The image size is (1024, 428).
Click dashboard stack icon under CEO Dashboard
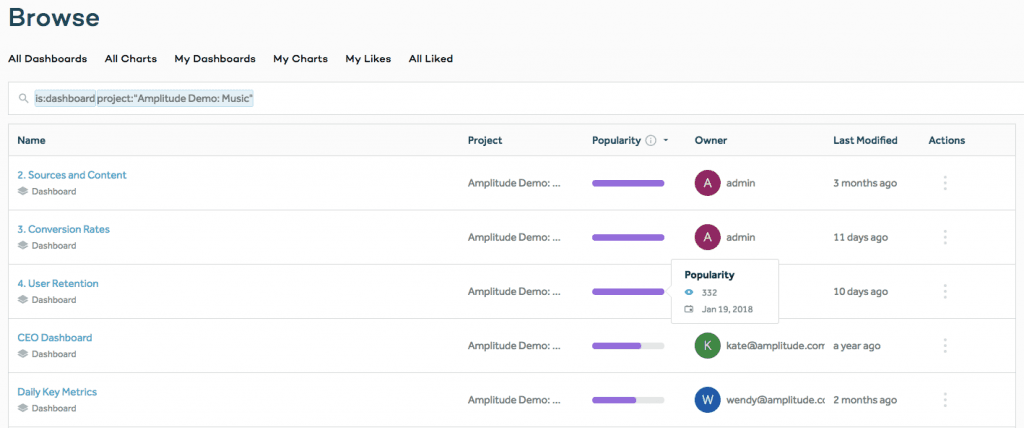(23, 354)
